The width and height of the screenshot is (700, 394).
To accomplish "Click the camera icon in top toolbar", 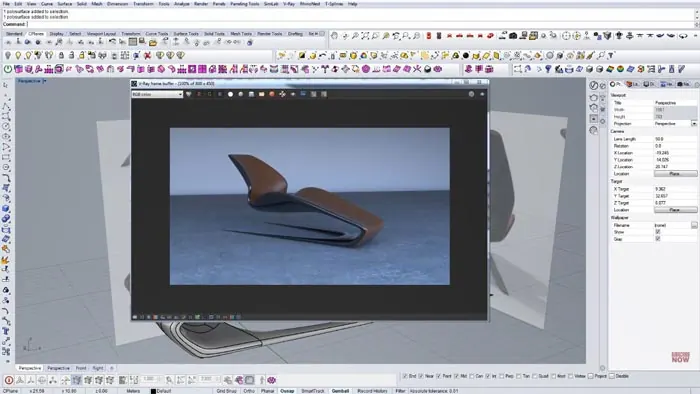I will [513, 36].
